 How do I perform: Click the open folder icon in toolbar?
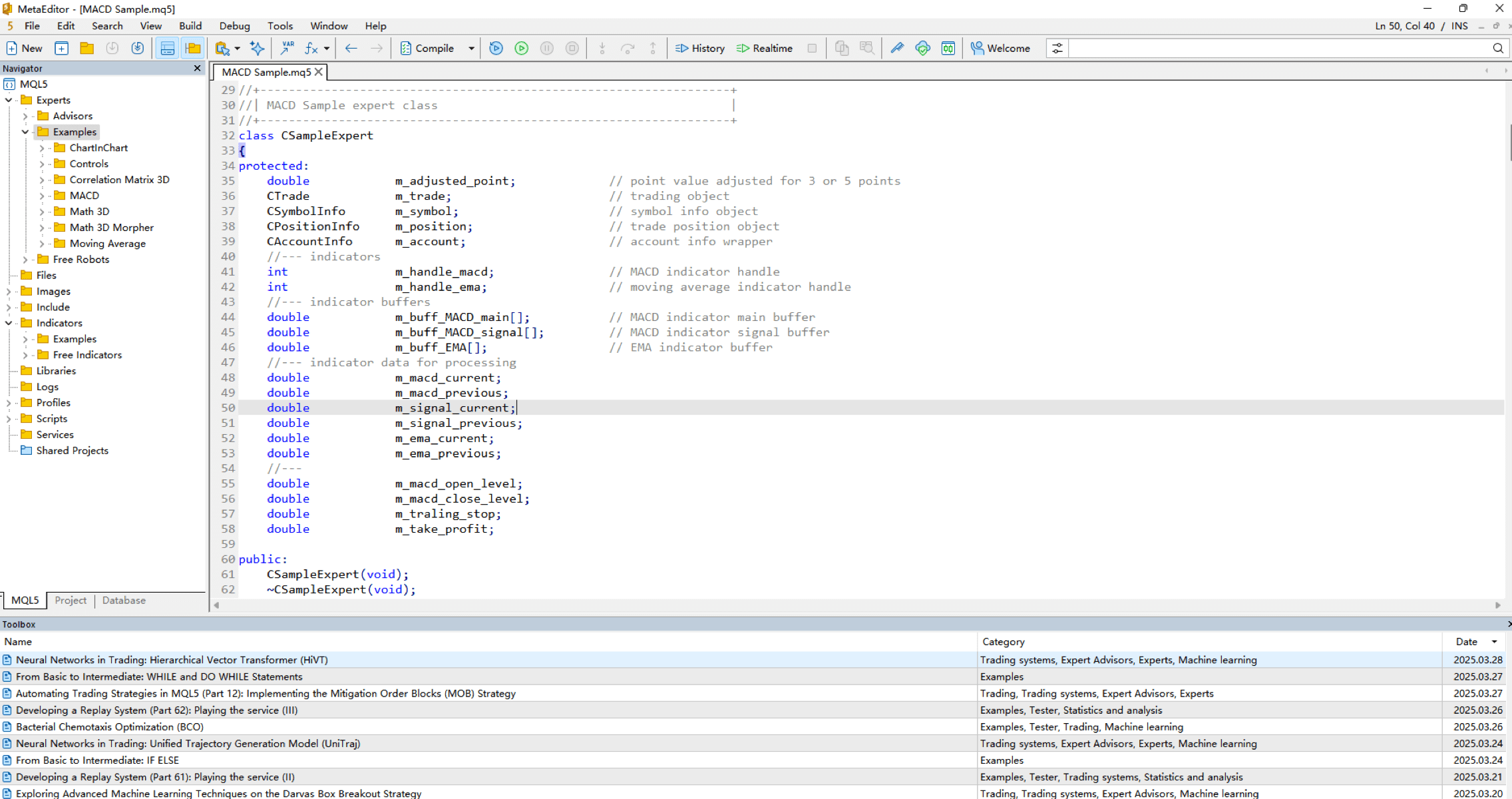[x=87, y=48]
